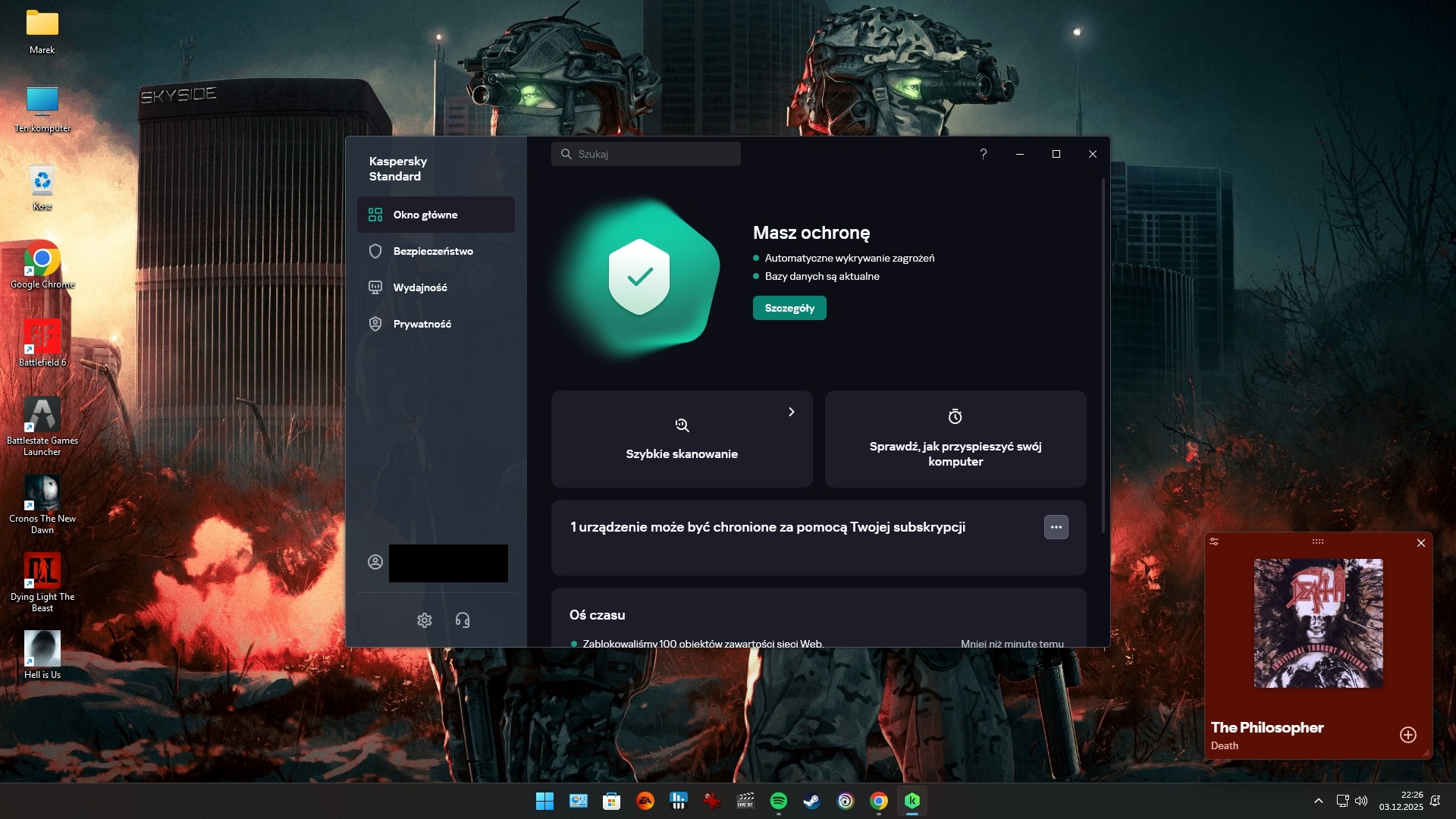Add The Philosopher to library
Image resolution: width=1456 pixels, height=819 pixels.
tap(1408, 735)
